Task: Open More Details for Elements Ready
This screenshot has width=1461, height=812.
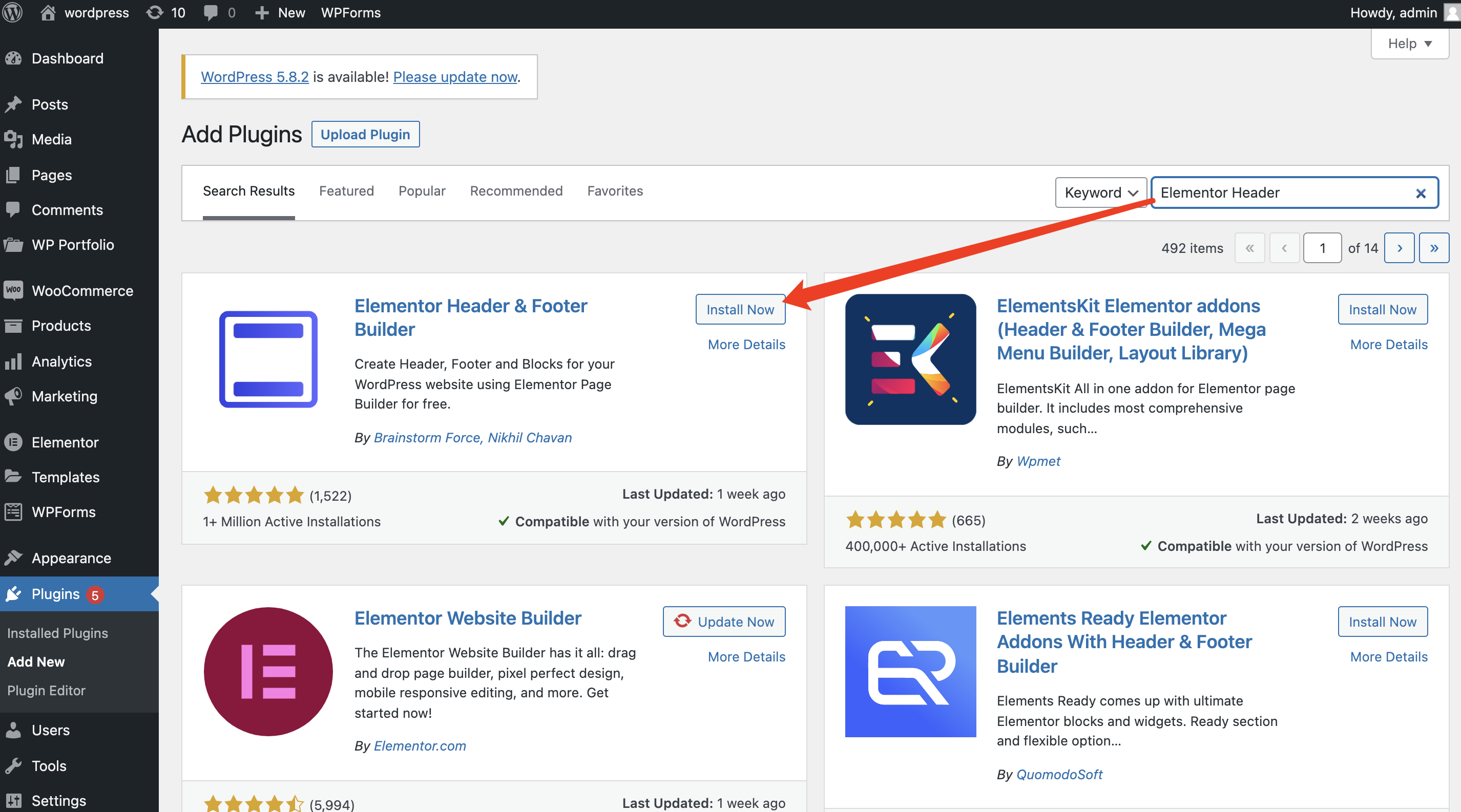Action: [1389, 657]
